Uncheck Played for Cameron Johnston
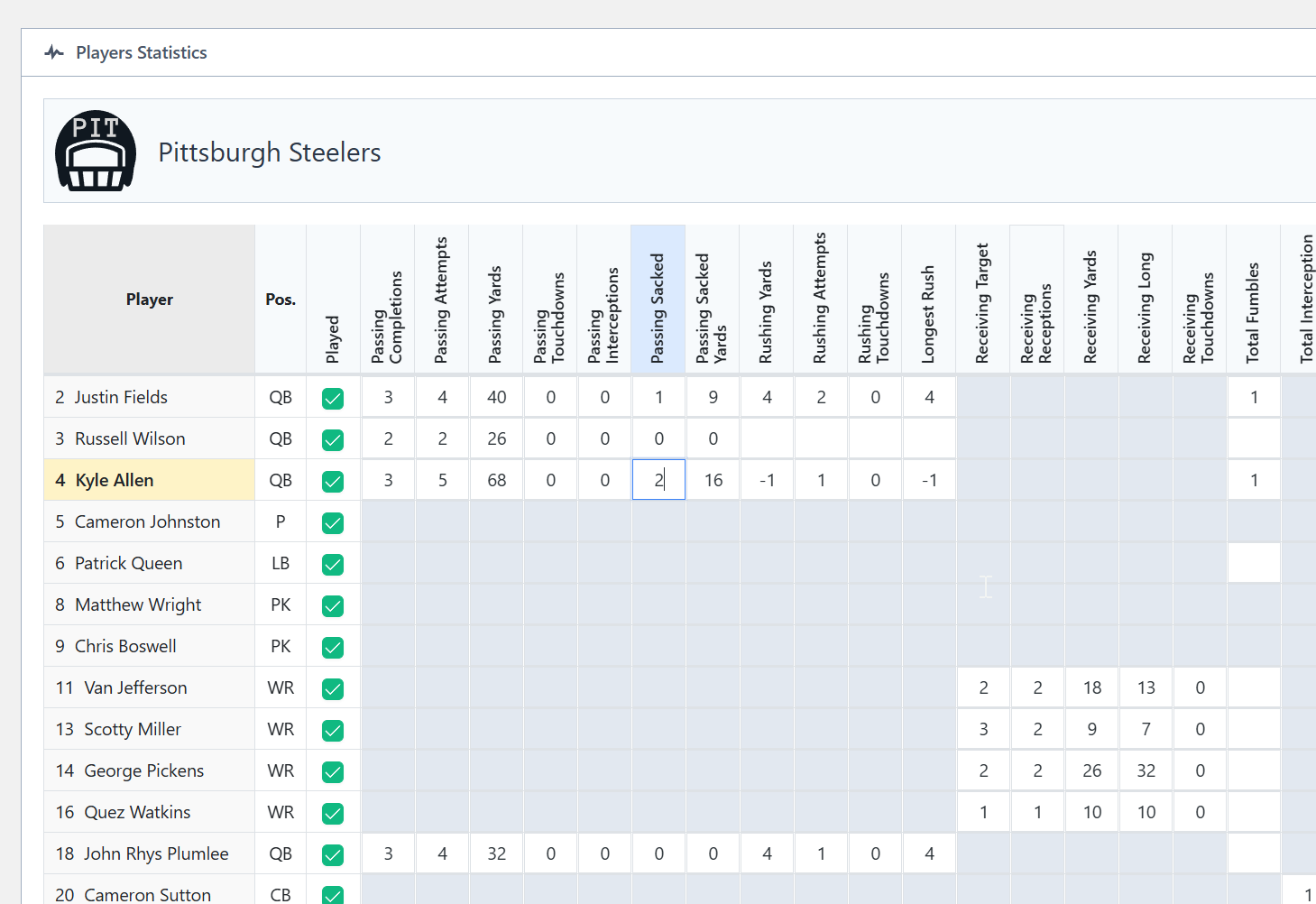The height and width of the screenshot is (904, 1316). (x=333, y=522)
